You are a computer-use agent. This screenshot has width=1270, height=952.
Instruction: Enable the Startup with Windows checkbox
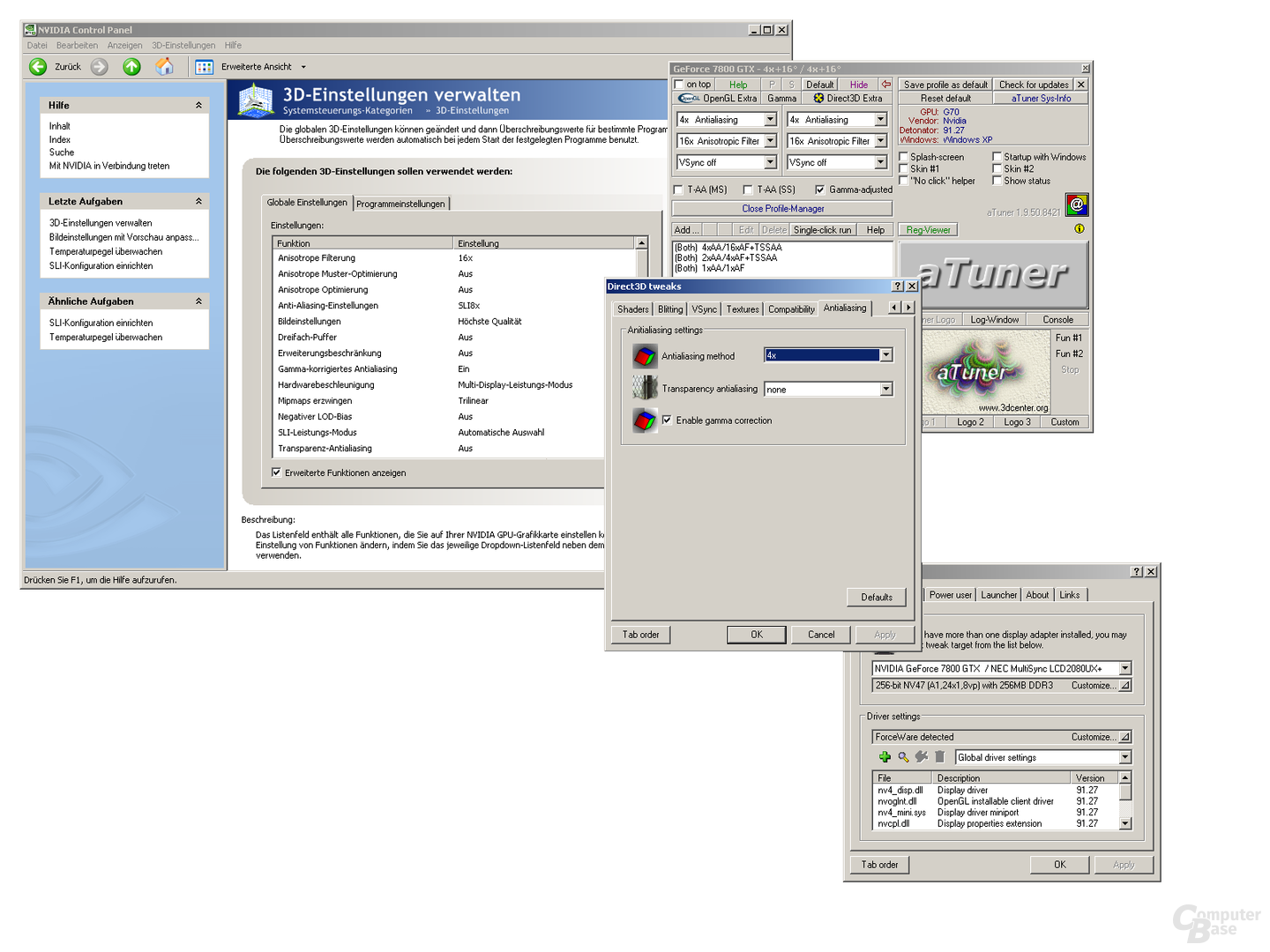[x=997, y=157]
